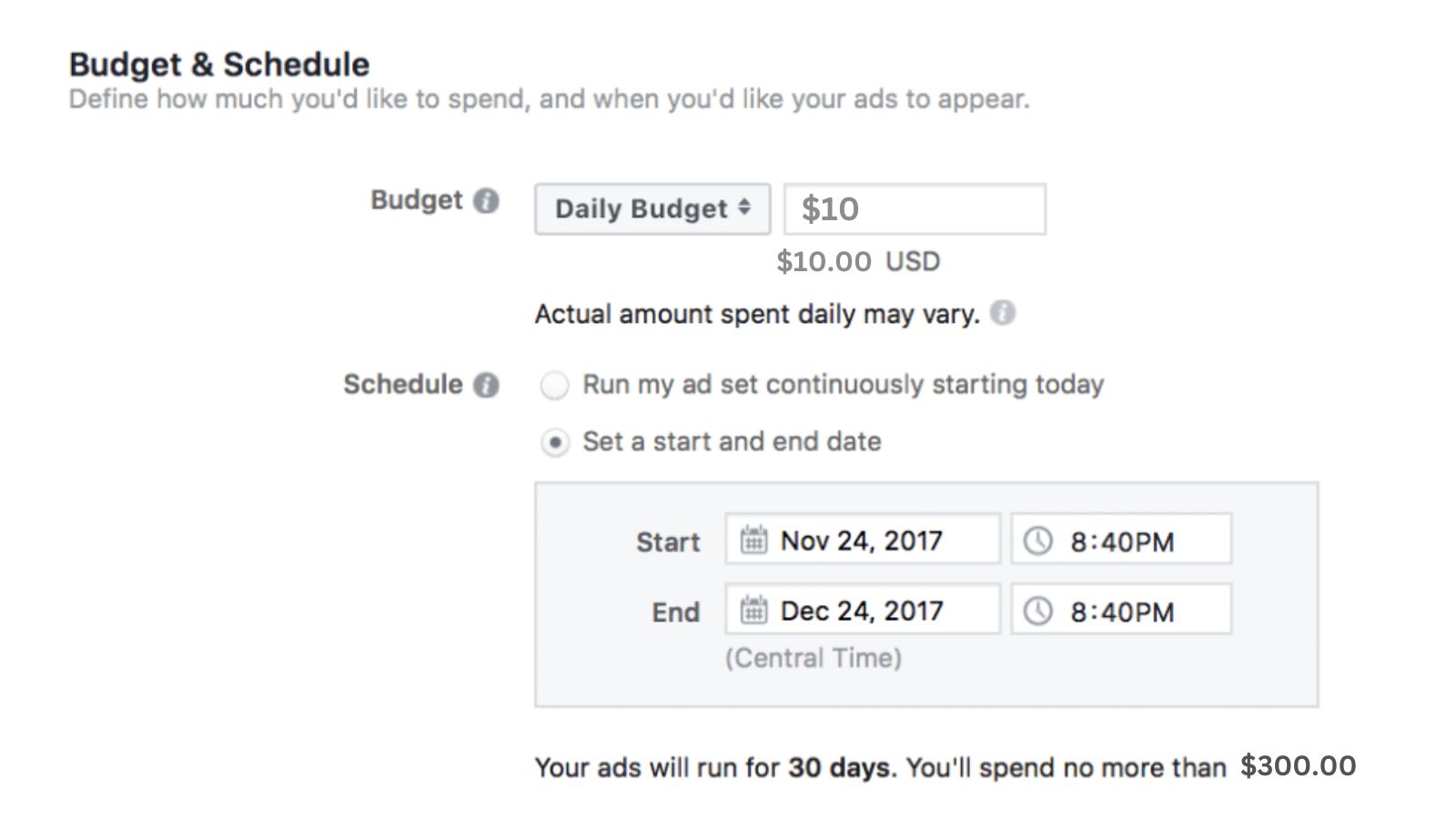Click the info icon beside Schedule label
This screenshot has height=819, width=1456.
[x=487, y=385]
